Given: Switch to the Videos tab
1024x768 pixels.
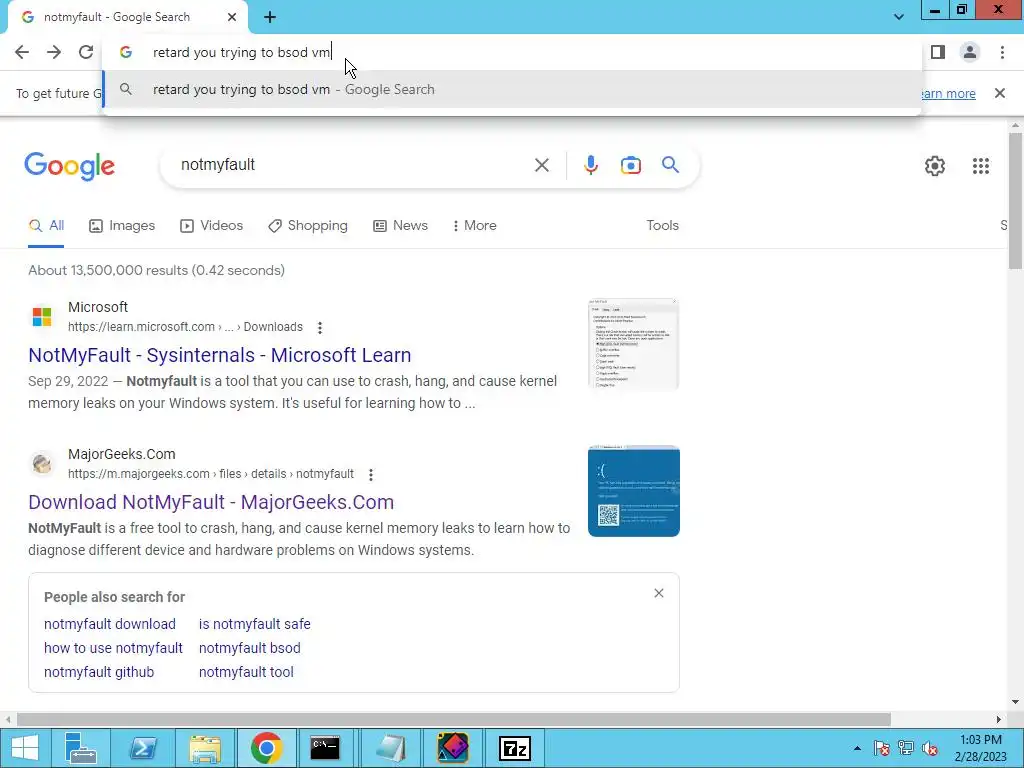Looking at the screenshot, I should click(x=212, y=225).
